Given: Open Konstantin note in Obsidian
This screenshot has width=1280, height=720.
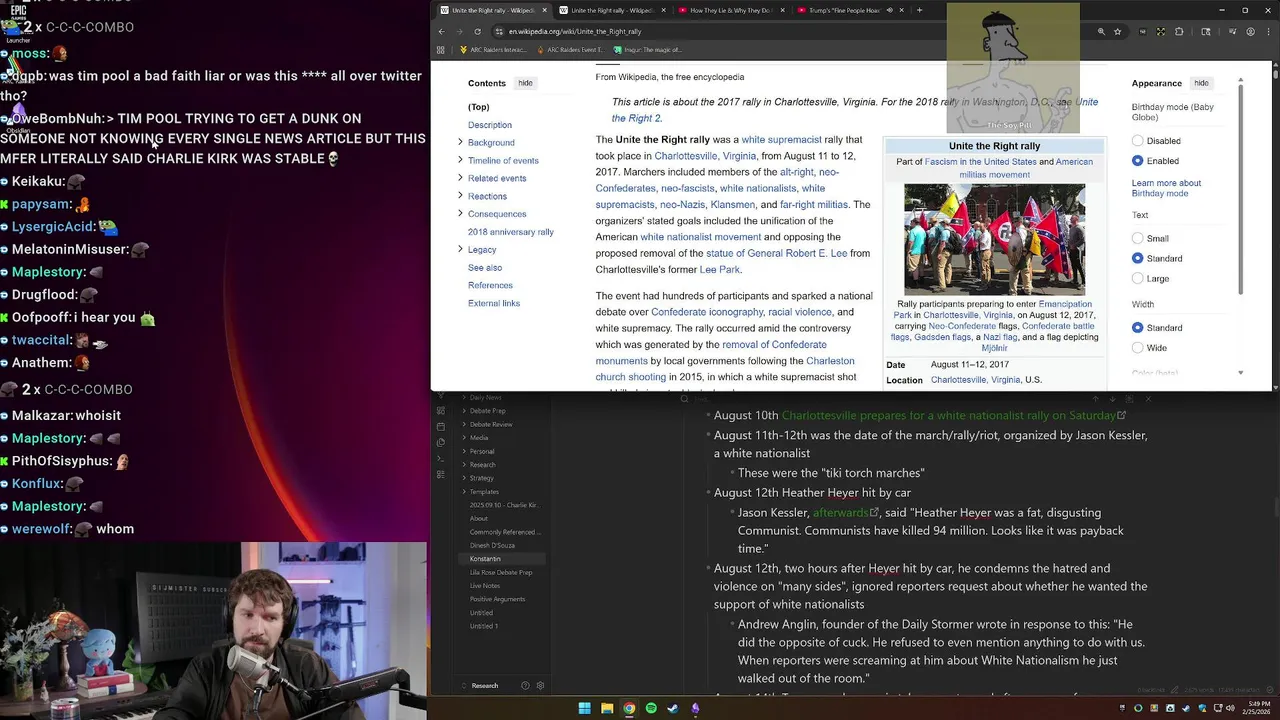Looking at the screenshot, I should (485, 558).
